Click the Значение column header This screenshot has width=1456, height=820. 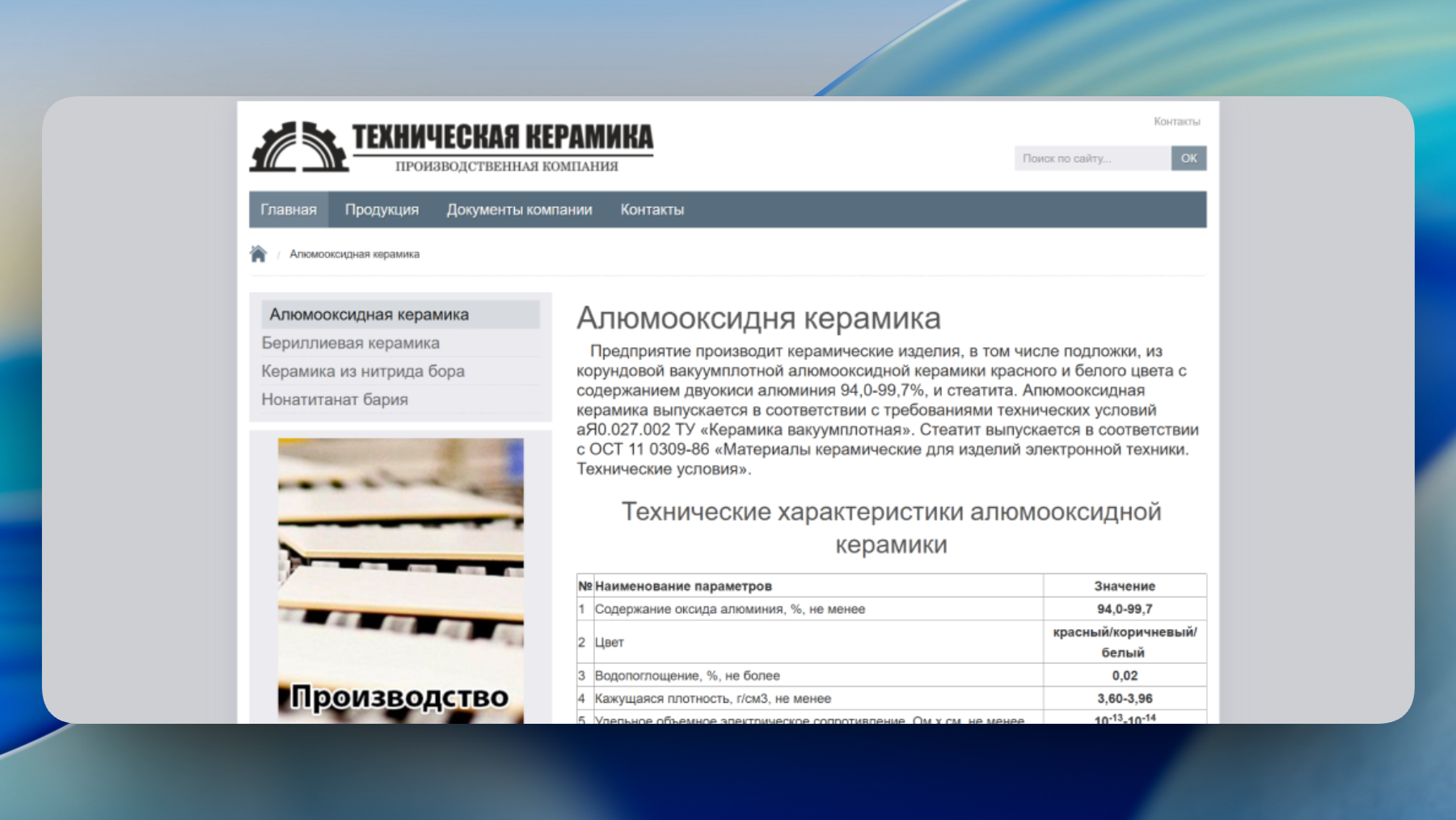[x=1125, y=585]
